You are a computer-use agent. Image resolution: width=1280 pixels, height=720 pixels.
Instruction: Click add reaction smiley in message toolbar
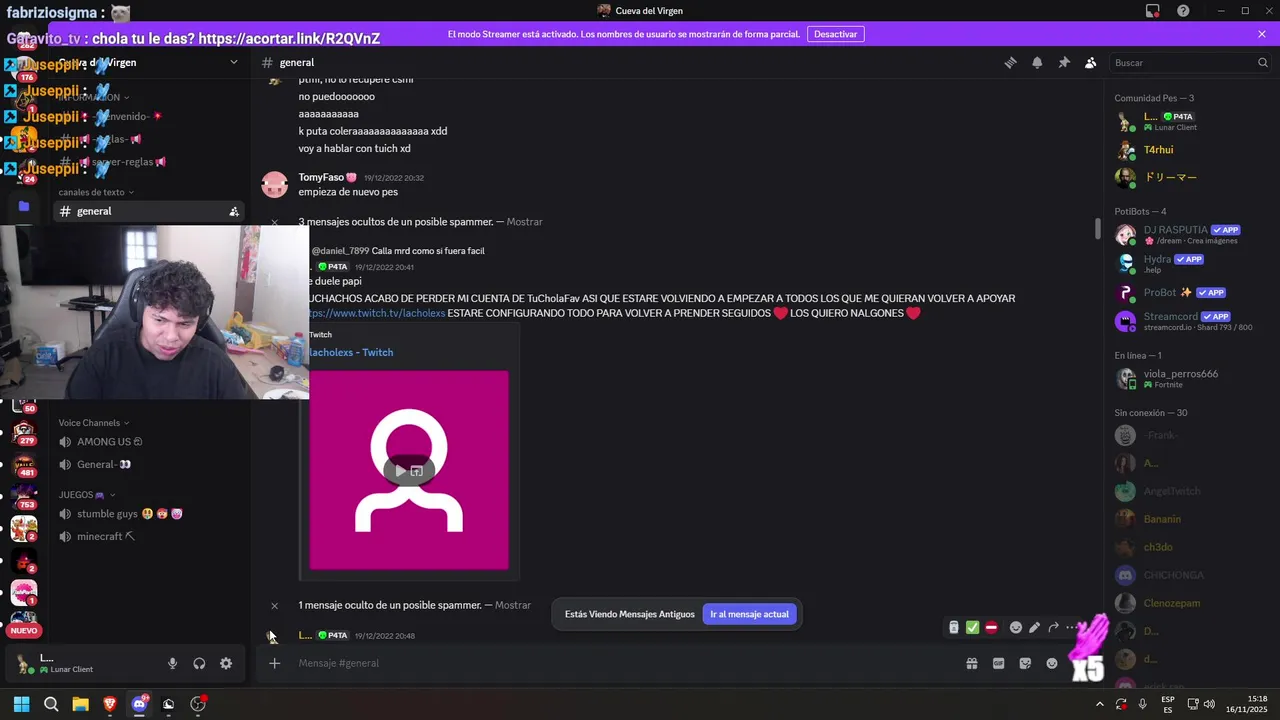click(x=1016, y=628)
